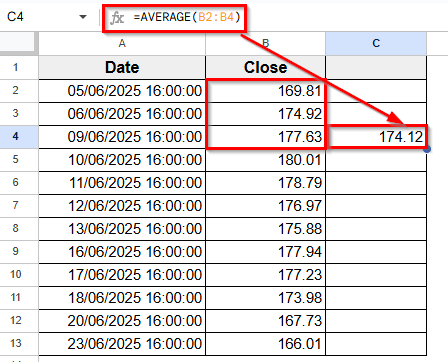
Task: Click close value 175.88
Action: (x=265, y=229)
